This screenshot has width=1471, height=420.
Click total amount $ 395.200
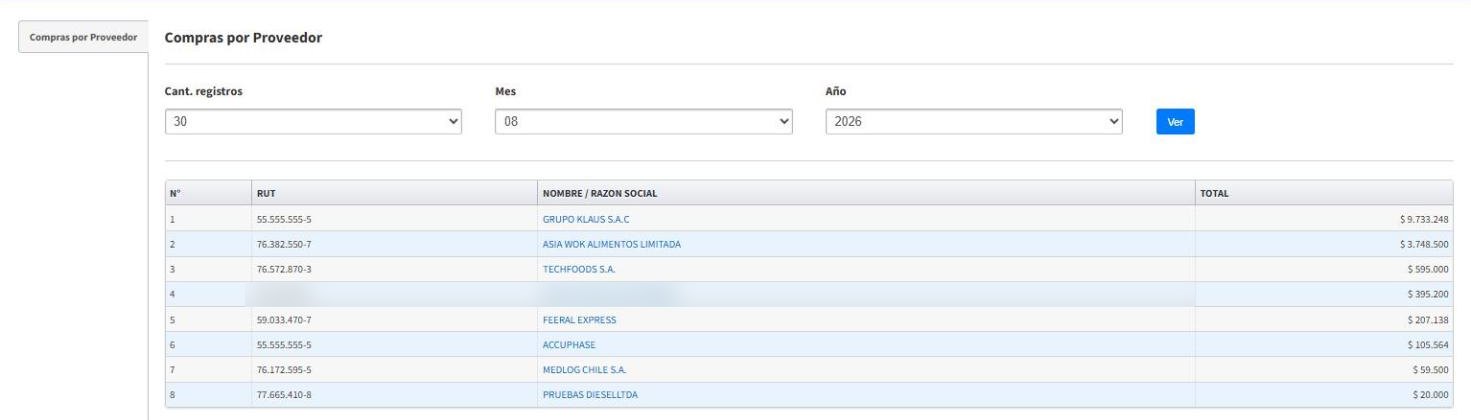point(1427,295)
